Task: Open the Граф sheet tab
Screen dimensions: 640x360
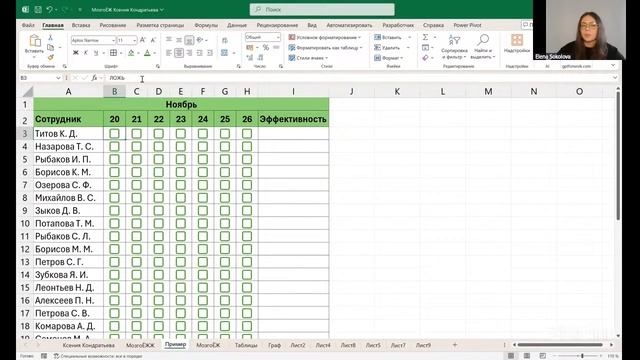Action: [274, 345]
